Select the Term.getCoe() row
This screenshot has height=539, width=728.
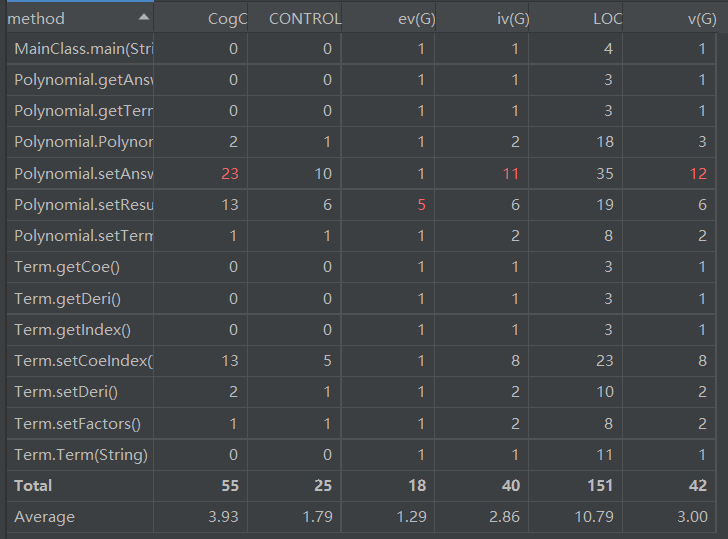coord(361,267)
